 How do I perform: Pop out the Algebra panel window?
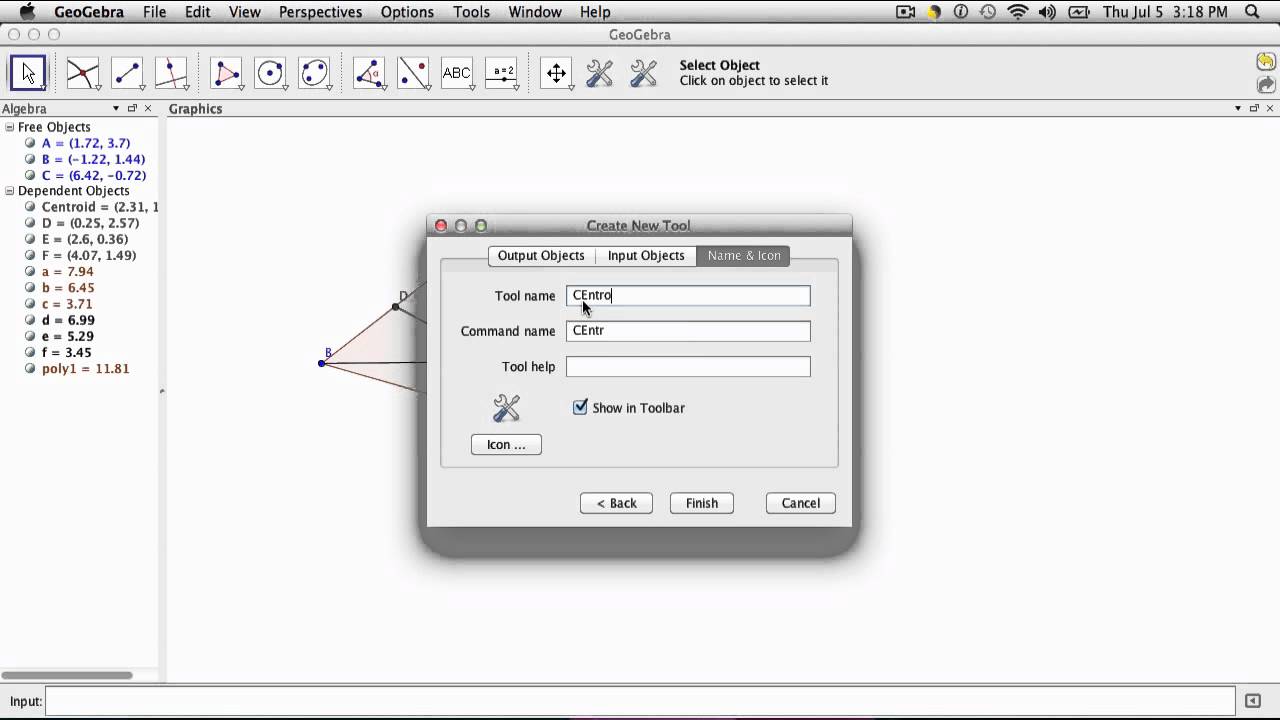click(132, 108)
